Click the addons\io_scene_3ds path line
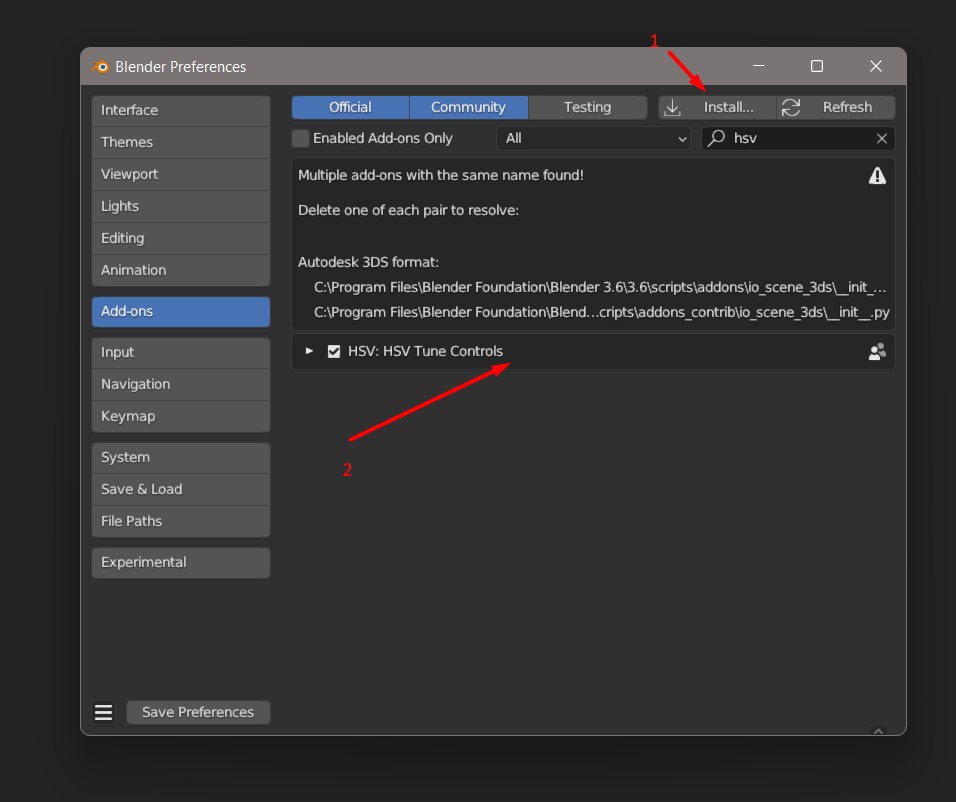The height and width of the screenshot is (802, 956). click(600, 287)
